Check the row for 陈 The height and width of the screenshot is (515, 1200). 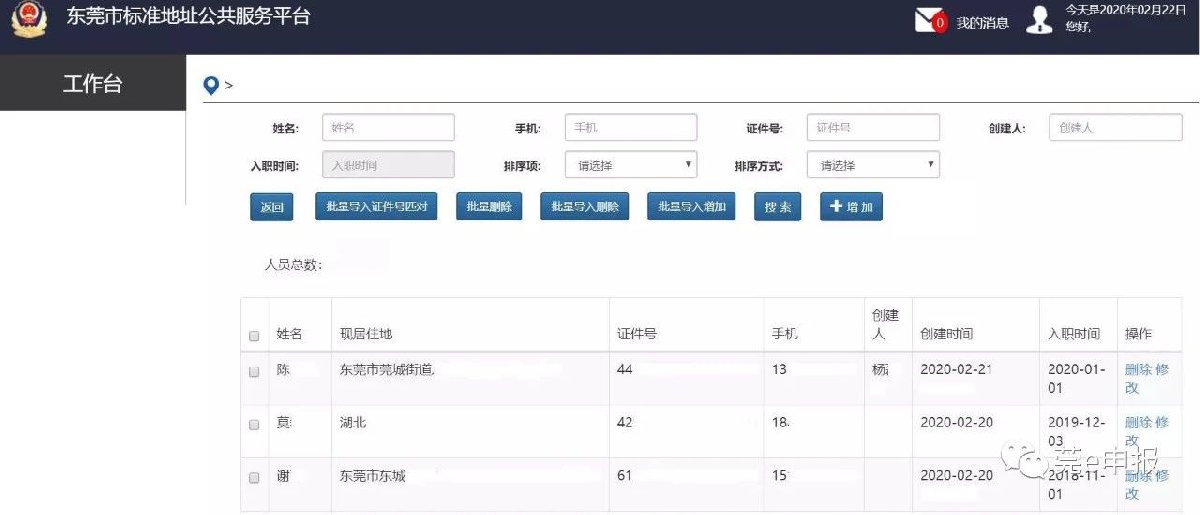[254, 372]
